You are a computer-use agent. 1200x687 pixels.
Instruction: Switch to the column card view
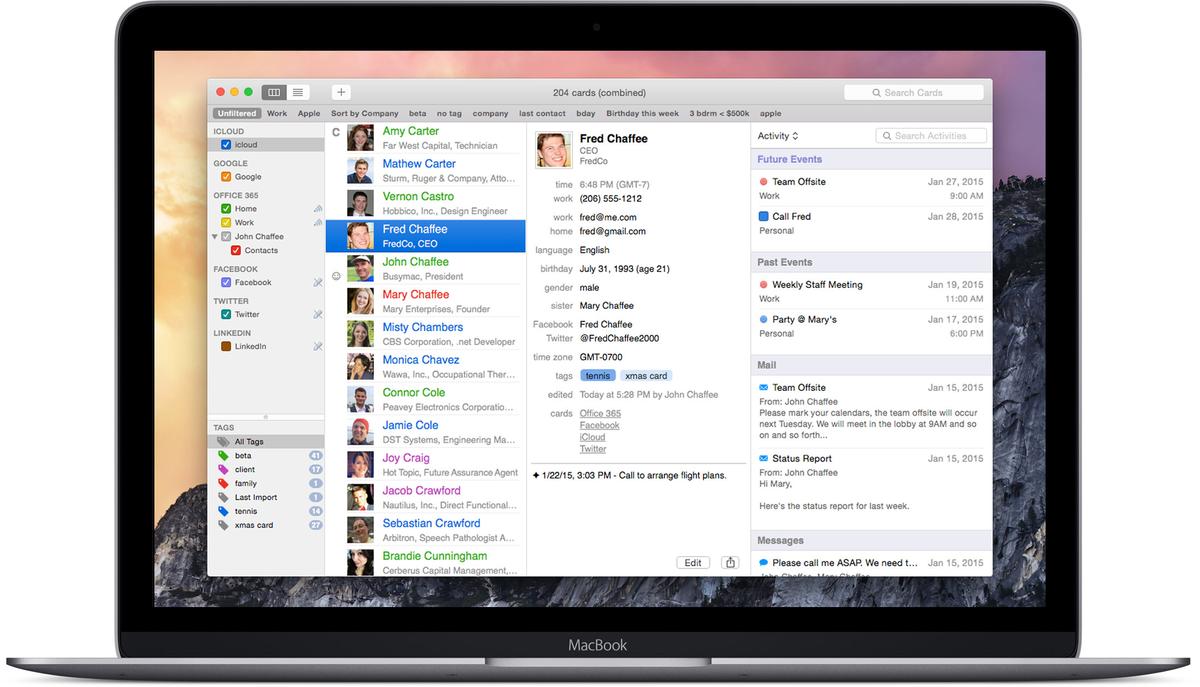click(274, 92)
